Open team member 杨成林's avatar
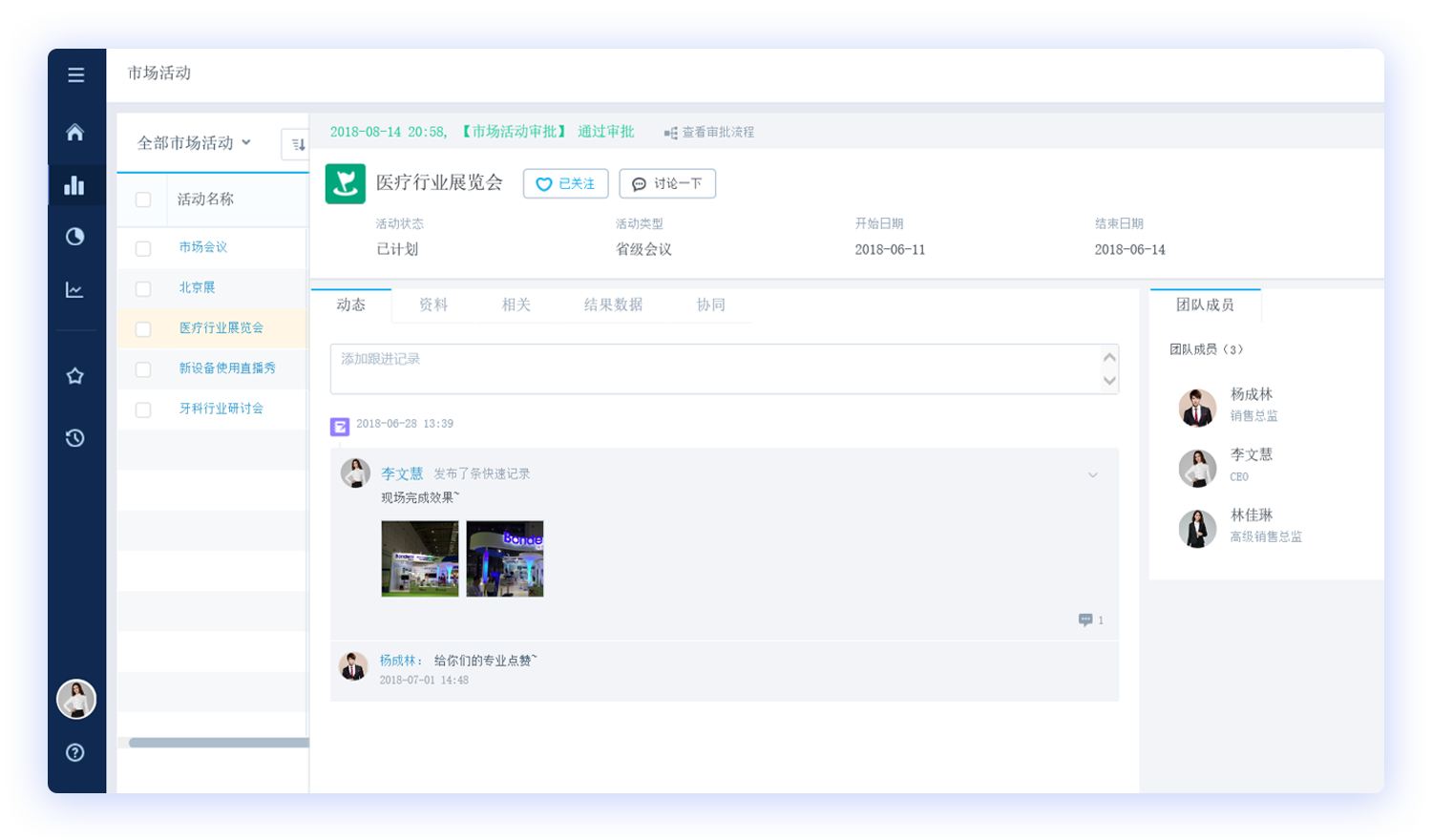The image size is (1432, 840). click(1197, 407)
